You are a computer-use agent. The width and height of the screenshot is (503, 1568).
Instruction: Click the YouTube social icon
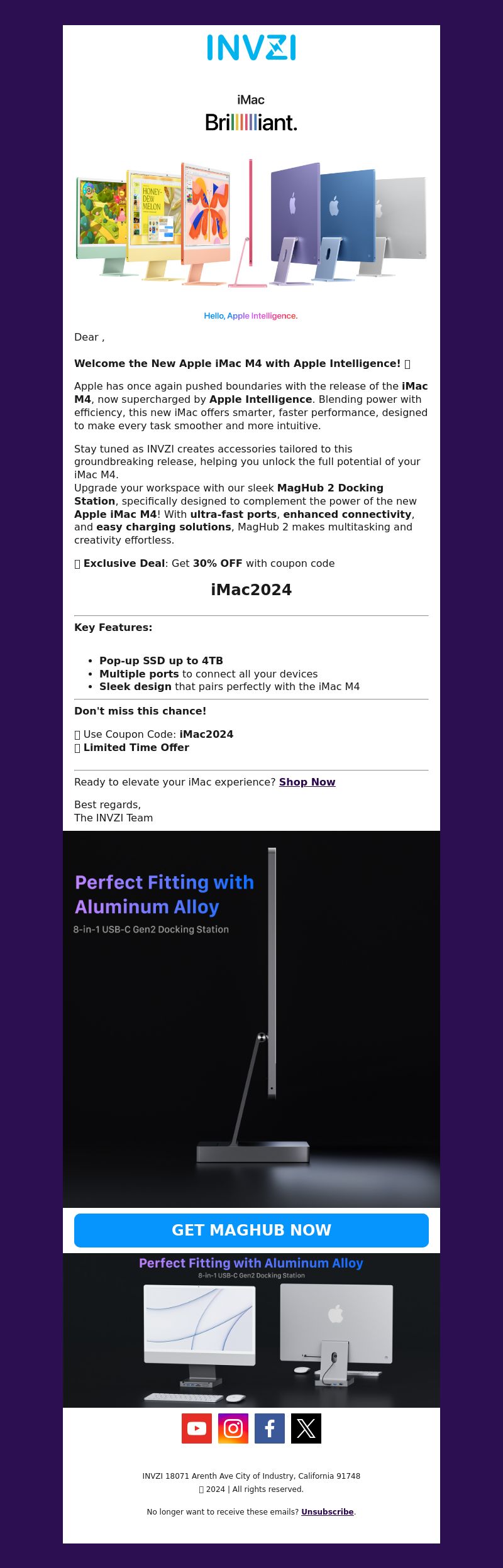tap(197, 1428)
